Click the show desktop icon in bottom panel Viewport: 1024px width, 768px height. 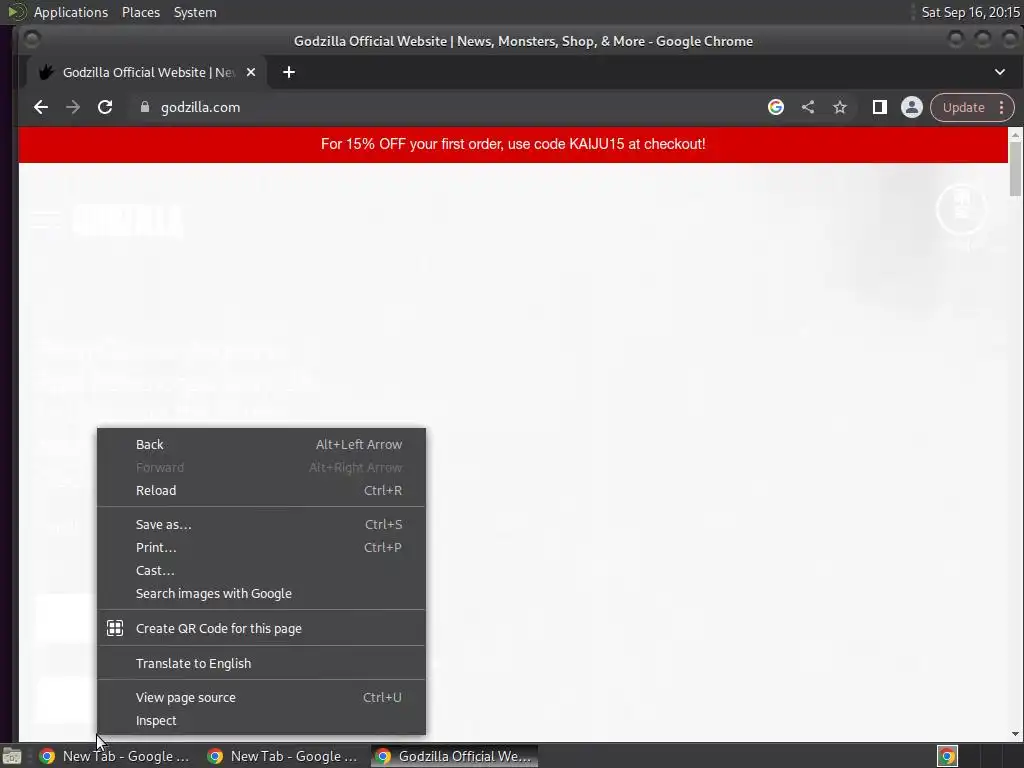[12, 756]
